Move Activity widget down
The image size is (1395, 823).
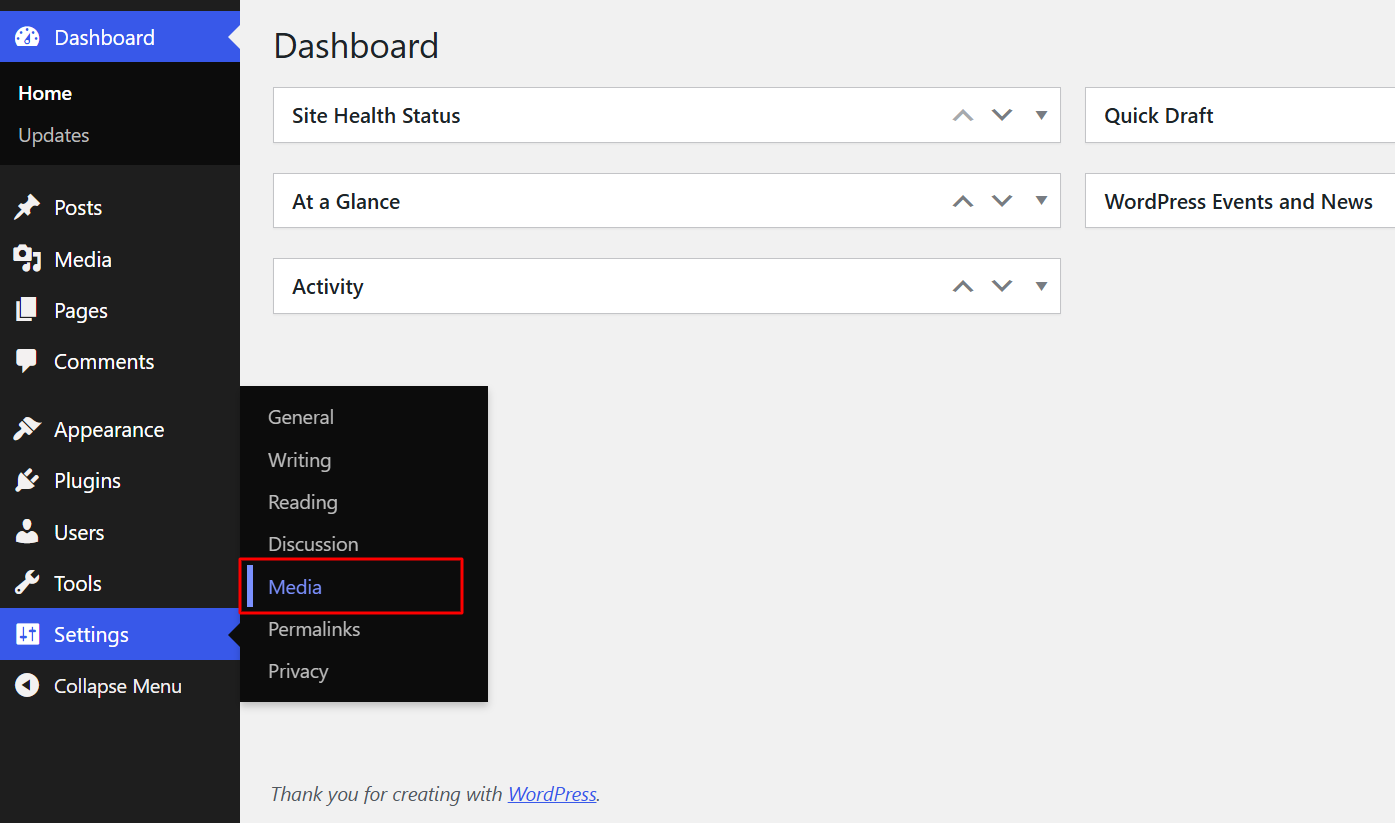[x=1002, y=286]
